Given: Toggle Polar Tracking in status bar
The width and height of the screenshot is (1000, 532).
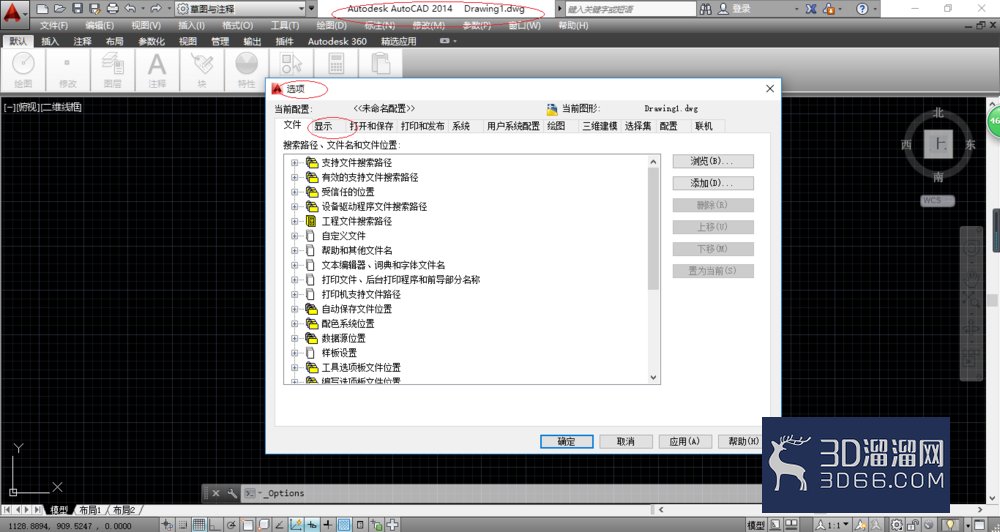Looking at the screenshot, I should click(231, 525).
